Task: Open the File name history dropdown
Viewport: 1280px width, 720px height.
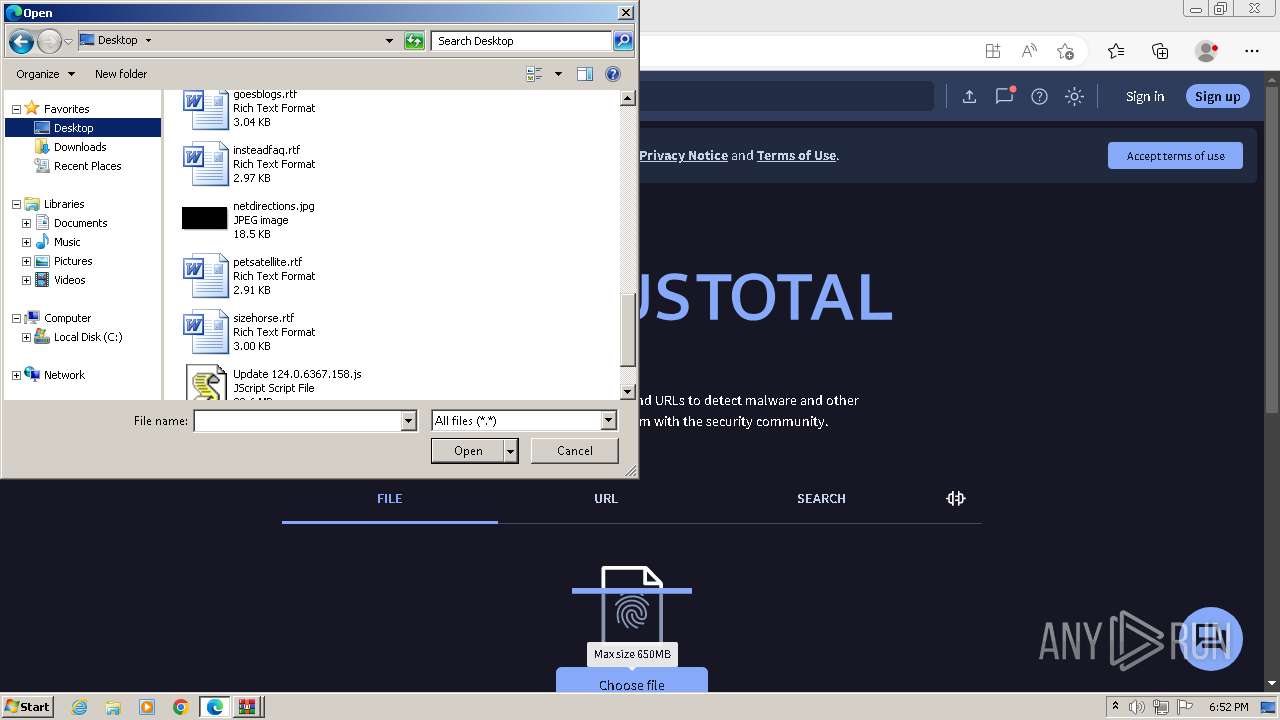Action: (x=408, y=421)
